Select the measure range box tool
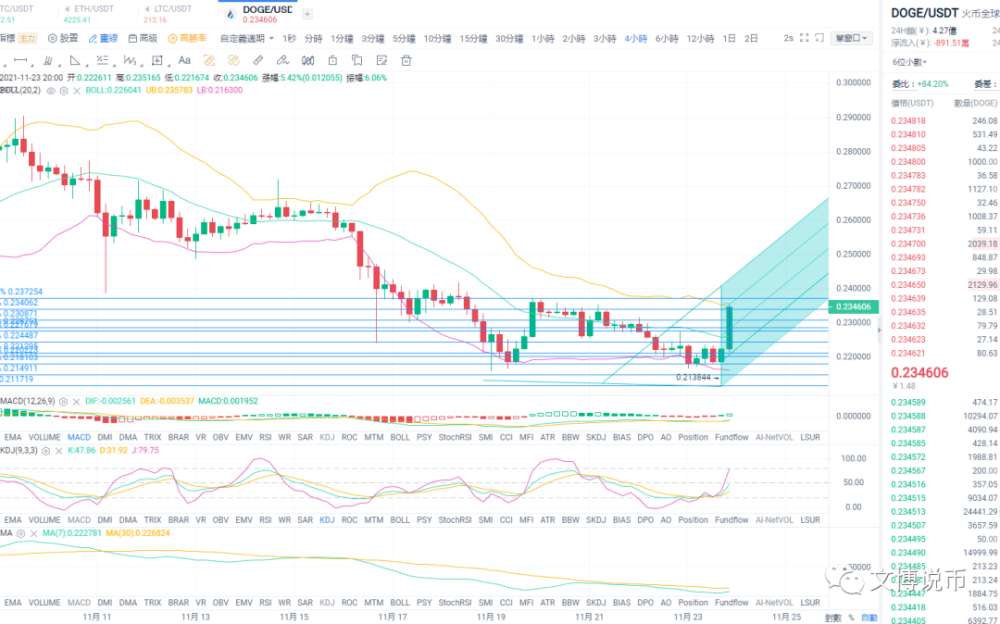1000x624 pixels. [157, 61]
